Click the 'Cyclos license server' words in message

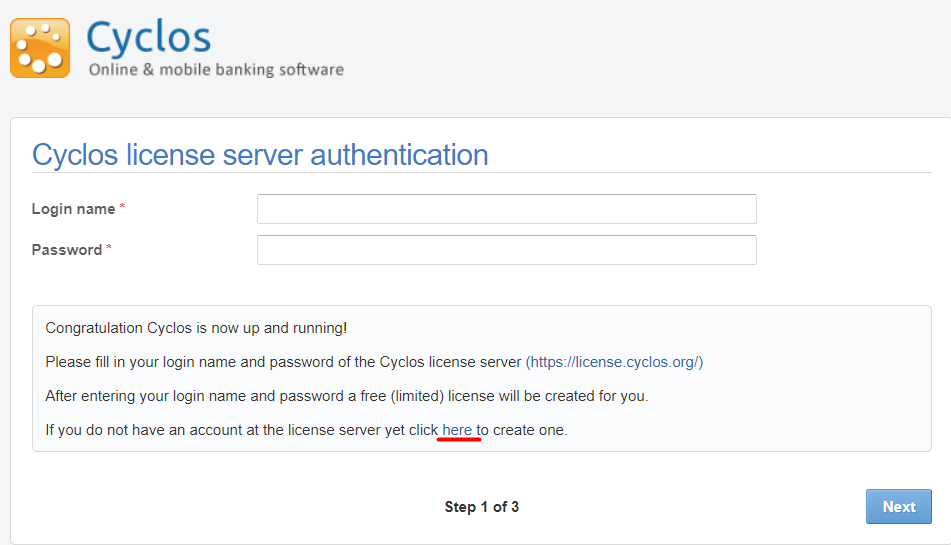450,362
